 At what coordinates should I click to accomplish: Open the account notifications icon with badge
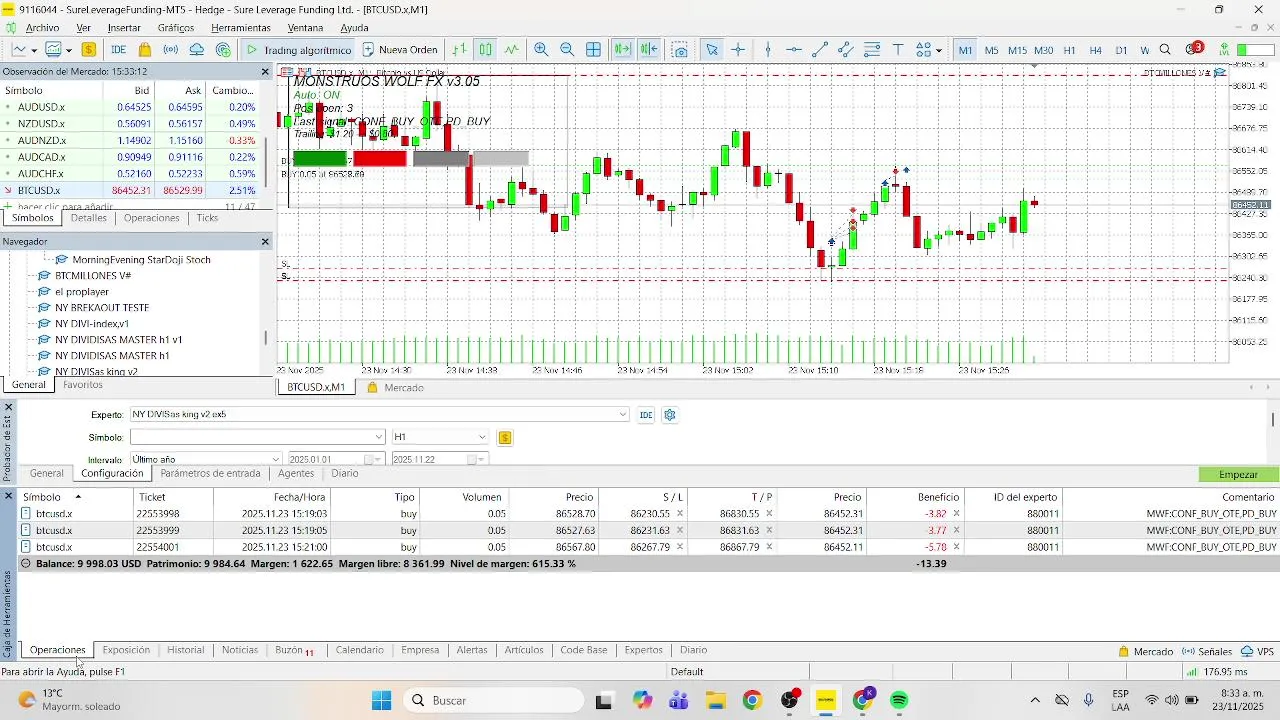coord(1194,49)
